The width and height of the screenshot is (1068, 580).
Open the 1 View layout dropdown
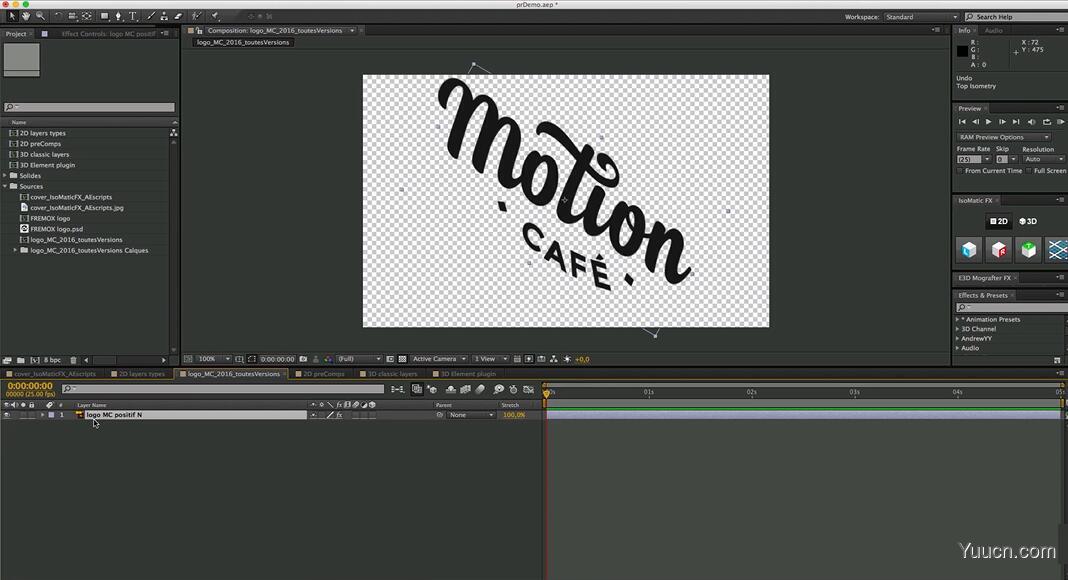pyautogui.click(x=490, y=359)
